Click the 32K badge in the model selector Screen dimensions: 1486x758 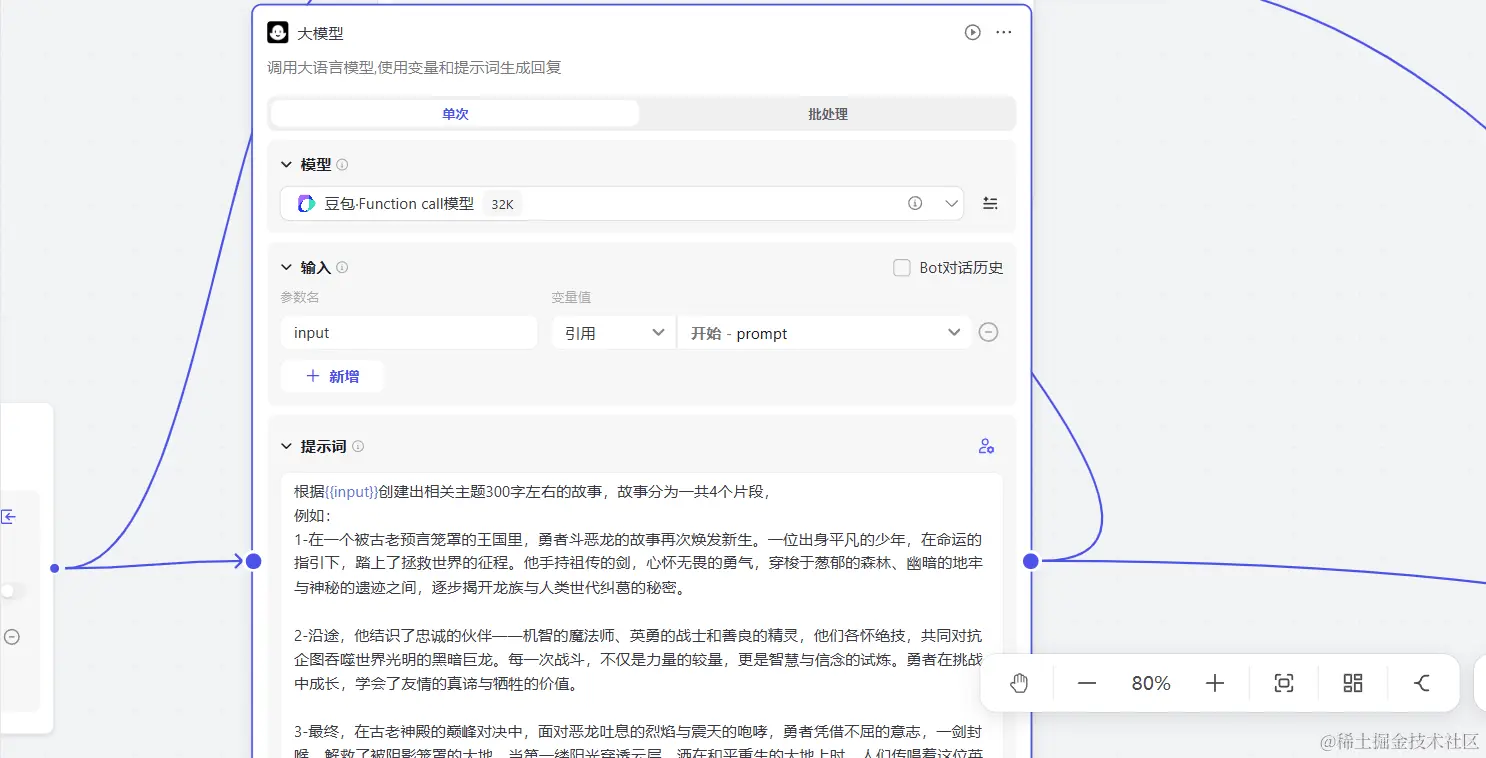(x=502, y=204)
